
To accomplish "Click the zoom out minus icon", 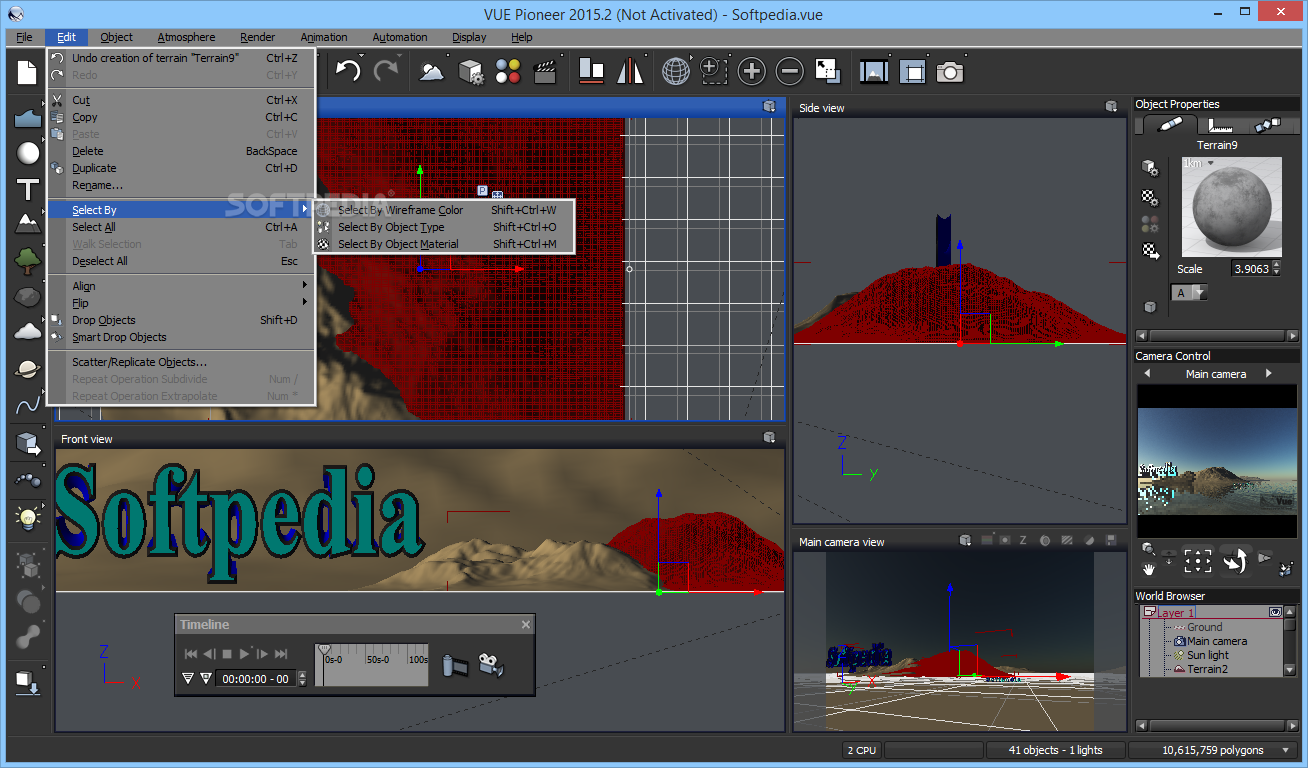I will 789,71.
